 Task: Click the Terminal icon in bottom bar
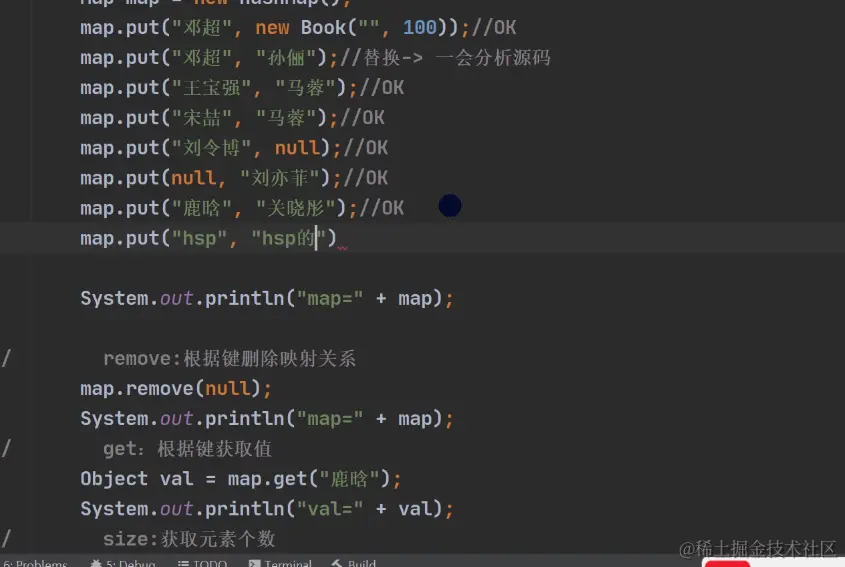click(x=254, y=564)
